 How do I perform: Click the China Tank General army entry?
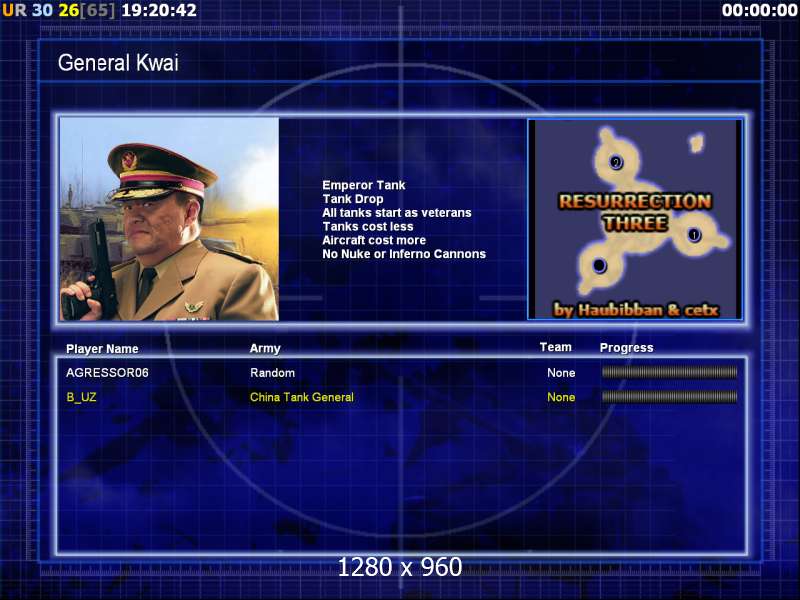pyautogui.click(x=302, y=397)
